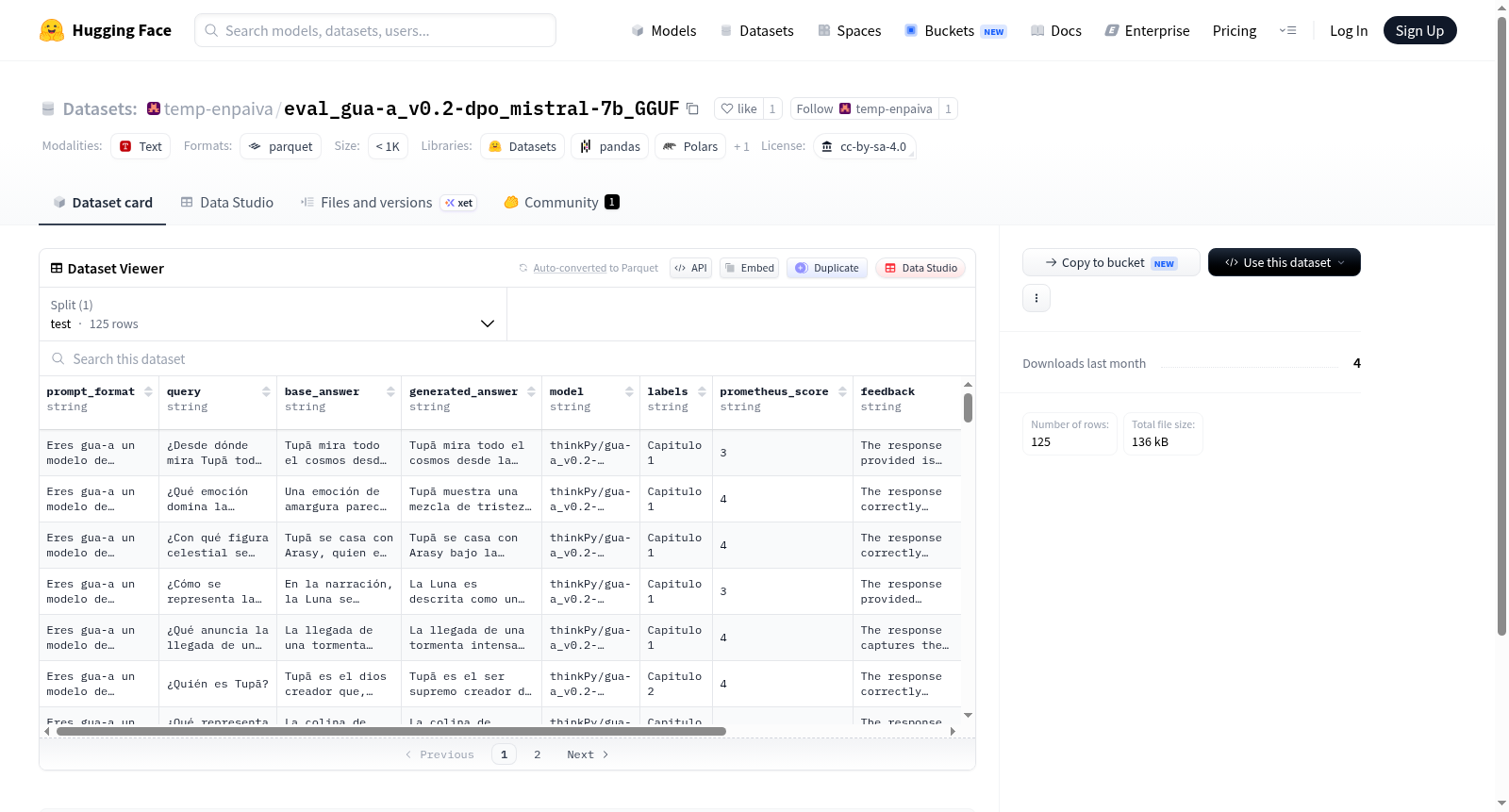Click the heart like button
Viewport: 1509px width, 812px height.
tap(738, 108)
